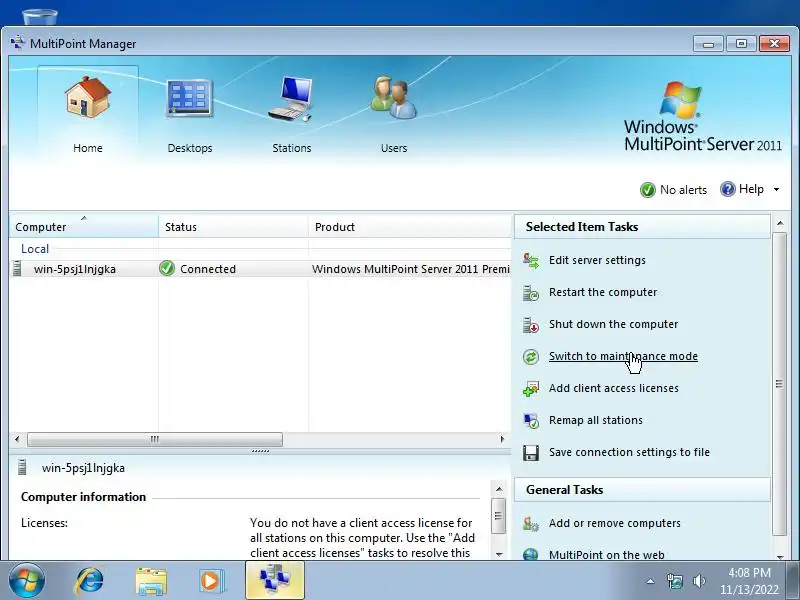Click the volume speaker tray icon
Screen dimensions: 800x600
pos(699,581)
